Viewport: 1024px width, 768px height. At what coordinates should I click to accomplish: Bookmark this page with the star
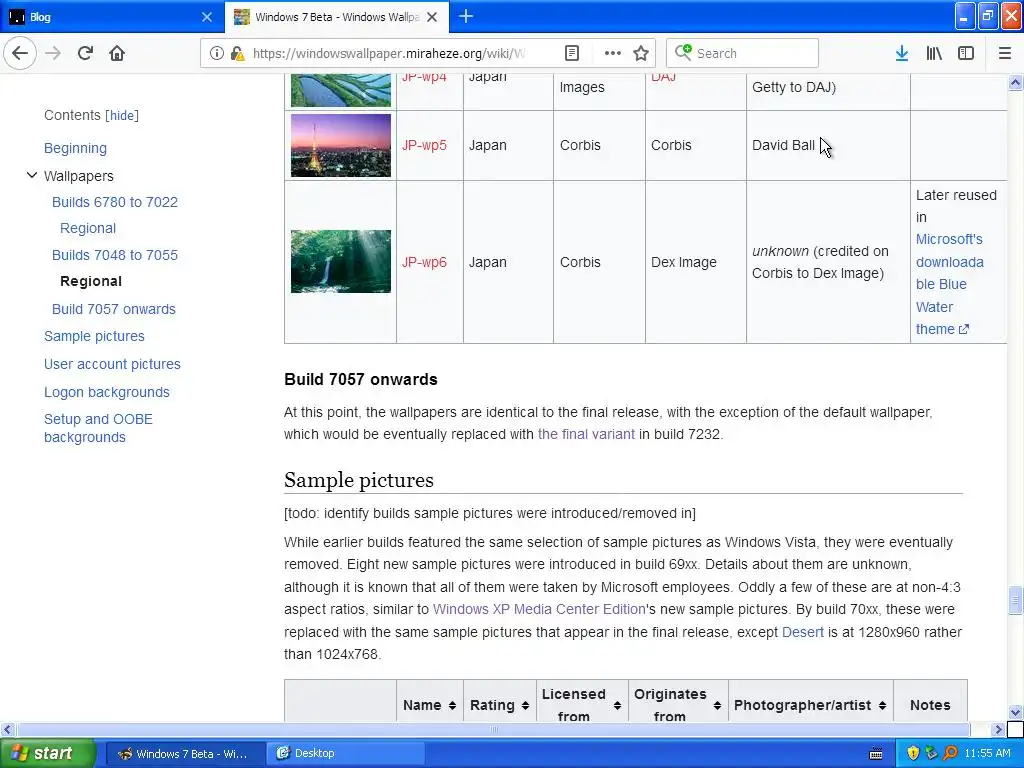641,54
